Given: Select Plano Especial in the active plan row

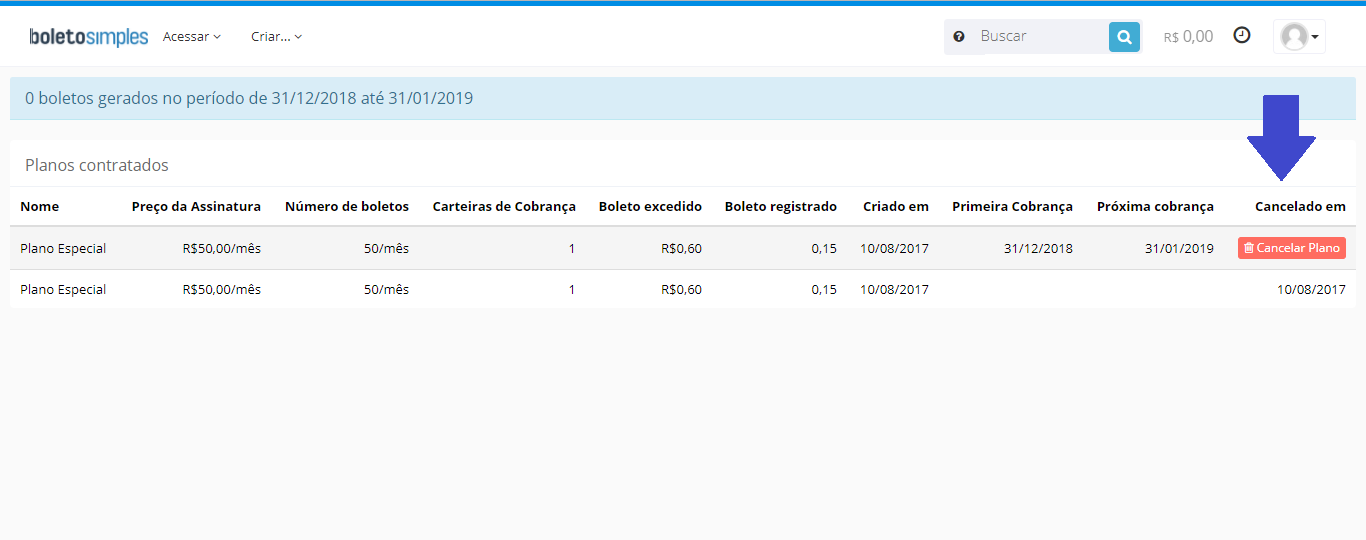Looking at the screenshot, I should [63, 248].
